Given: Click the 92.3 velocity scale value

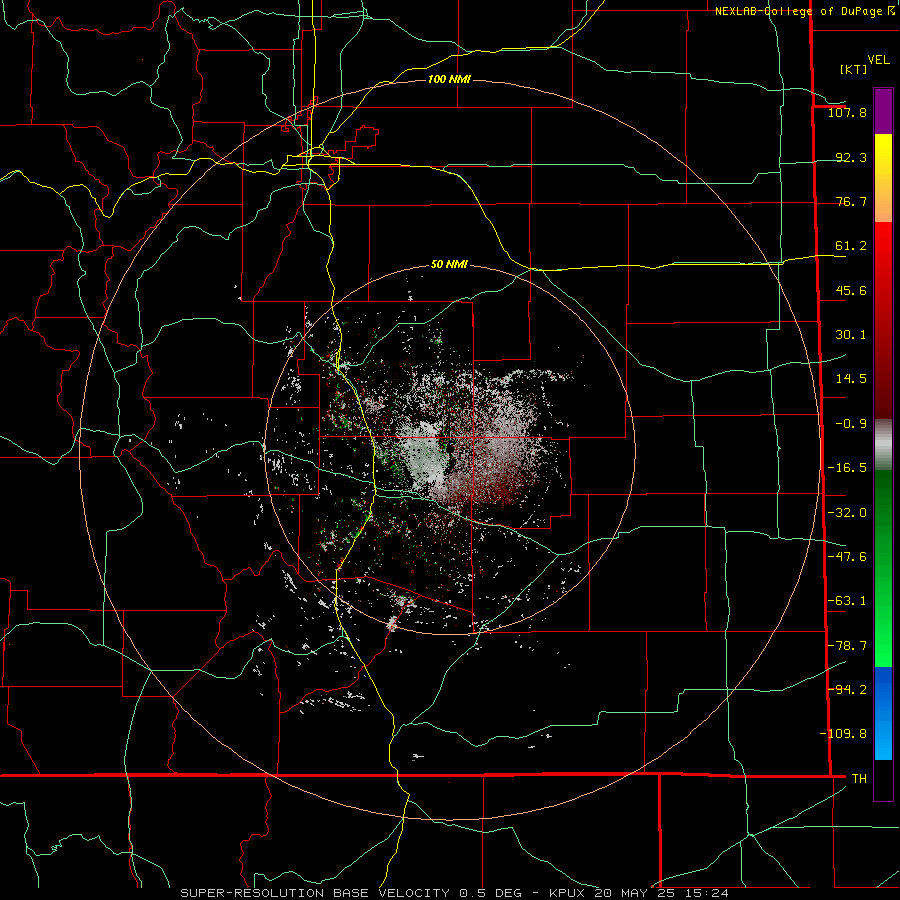Looking at the screenshot, I should tap(851, 157).
